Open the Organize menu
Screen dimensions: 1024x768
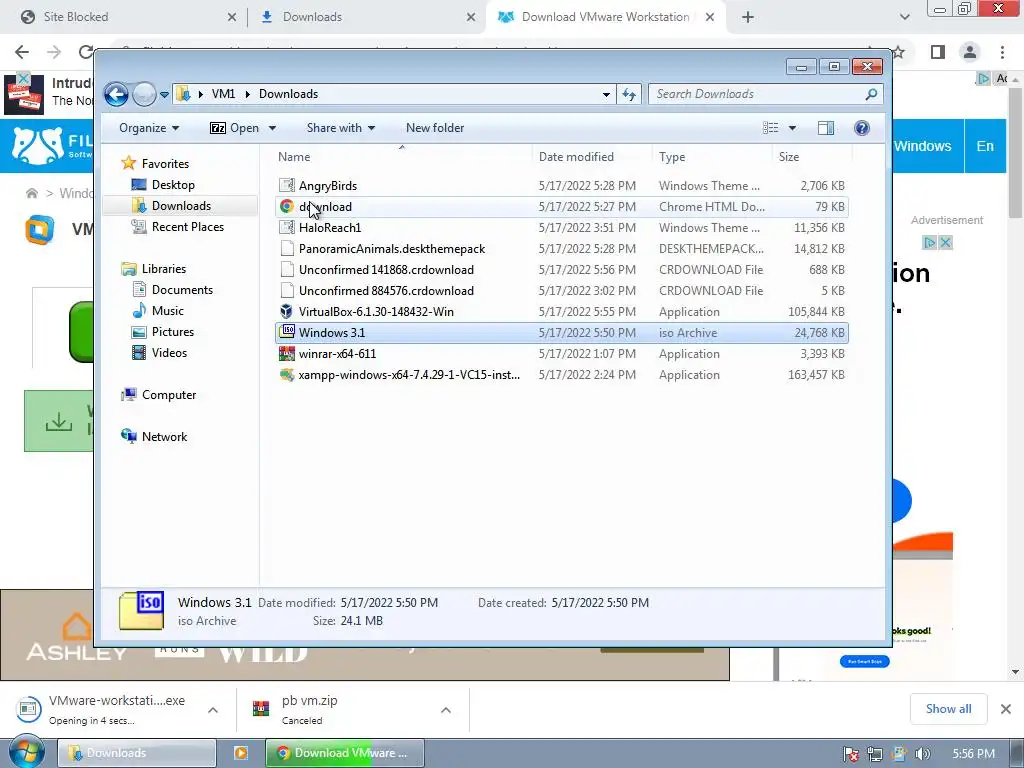pos(148,128)
